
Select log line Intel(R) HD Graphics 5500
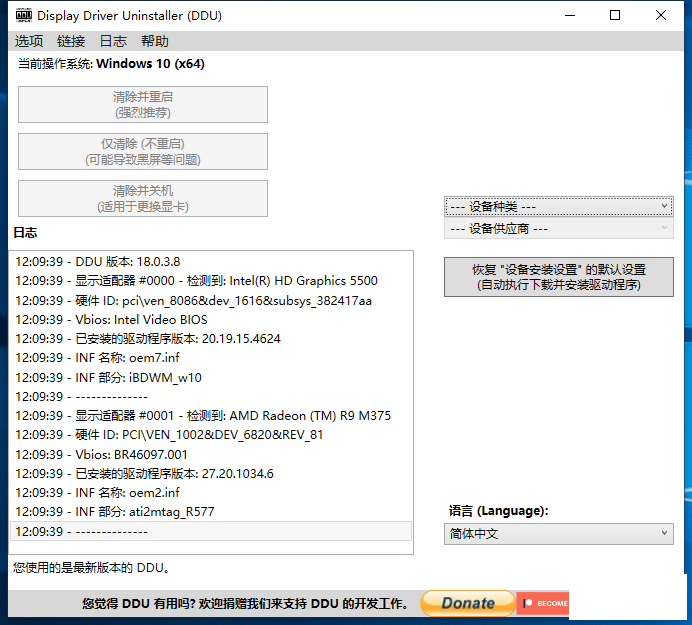tap(211, 281)
